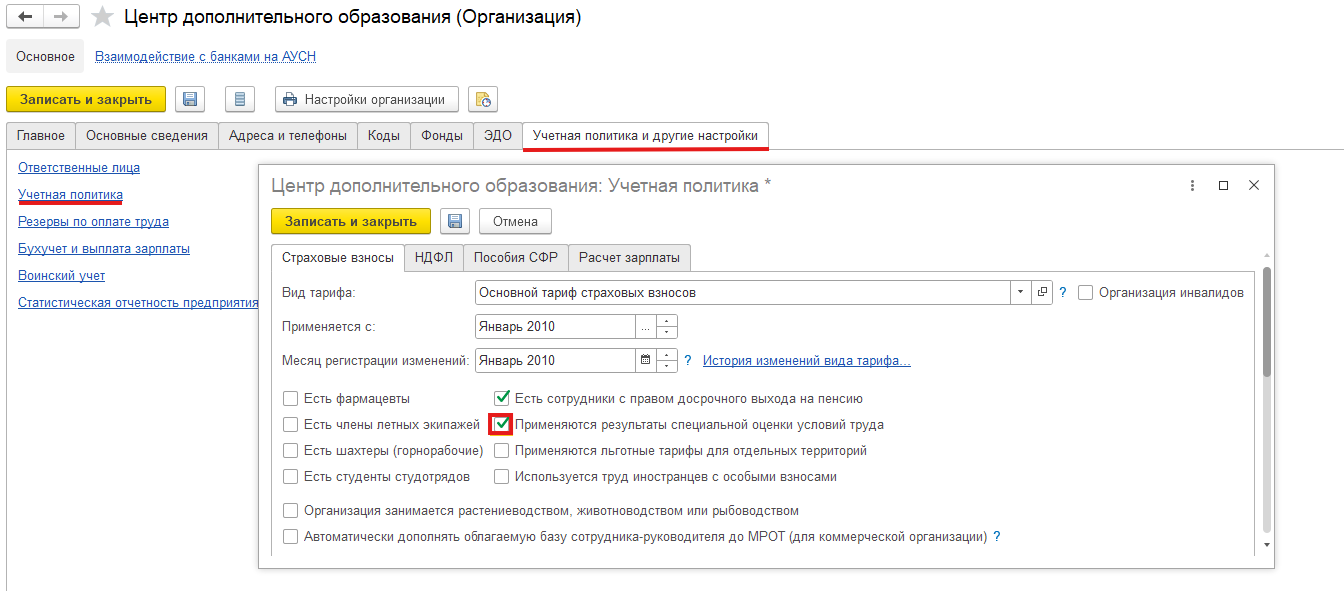The height and width of the screenshot is (591, 1344).
Task: Uncheck результаты специальной оценки условий труда
Action: tap(502, 424)
